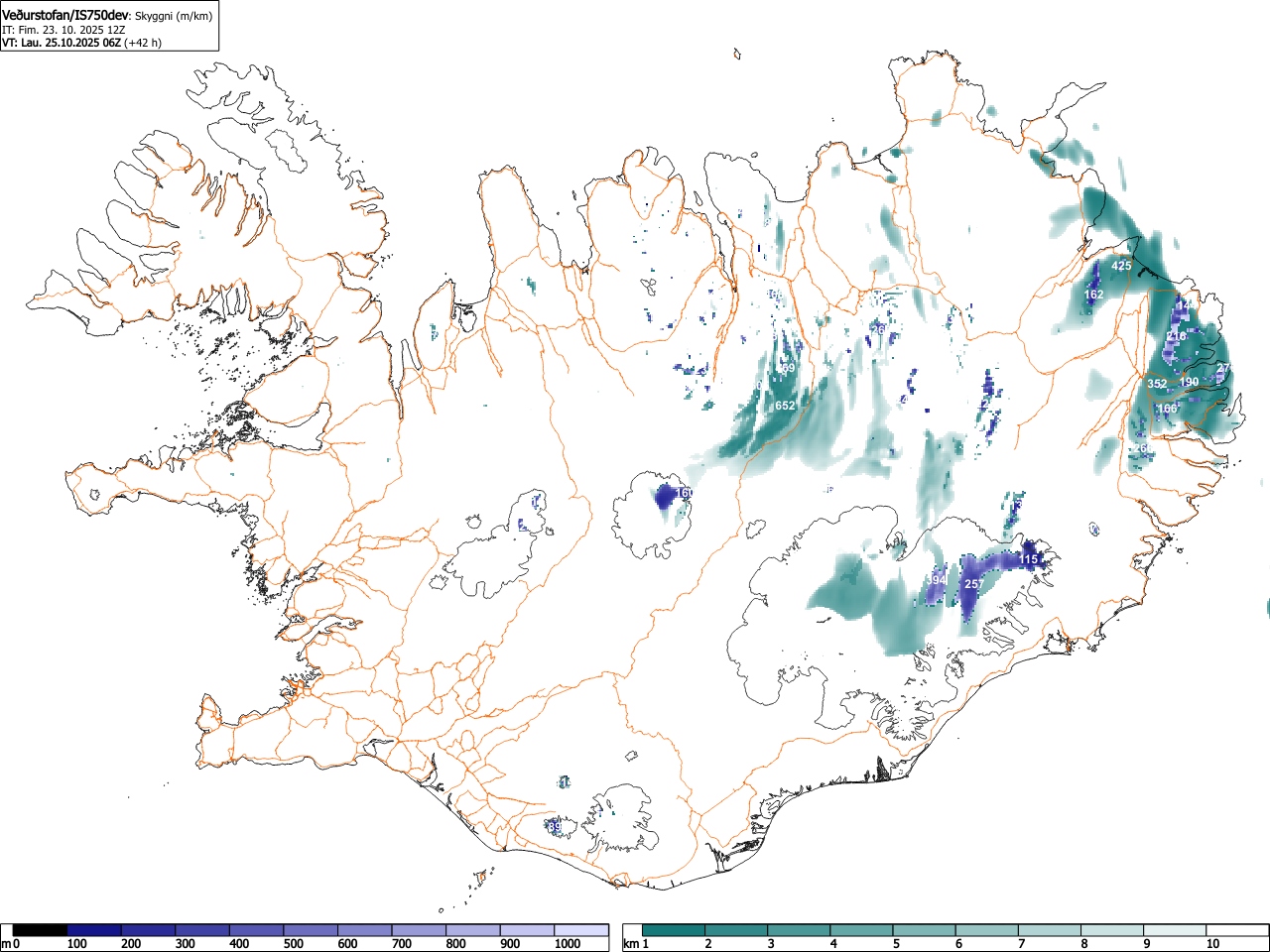
Task: Select the 6–7 km legend swatch
Action: coord(986,930)
